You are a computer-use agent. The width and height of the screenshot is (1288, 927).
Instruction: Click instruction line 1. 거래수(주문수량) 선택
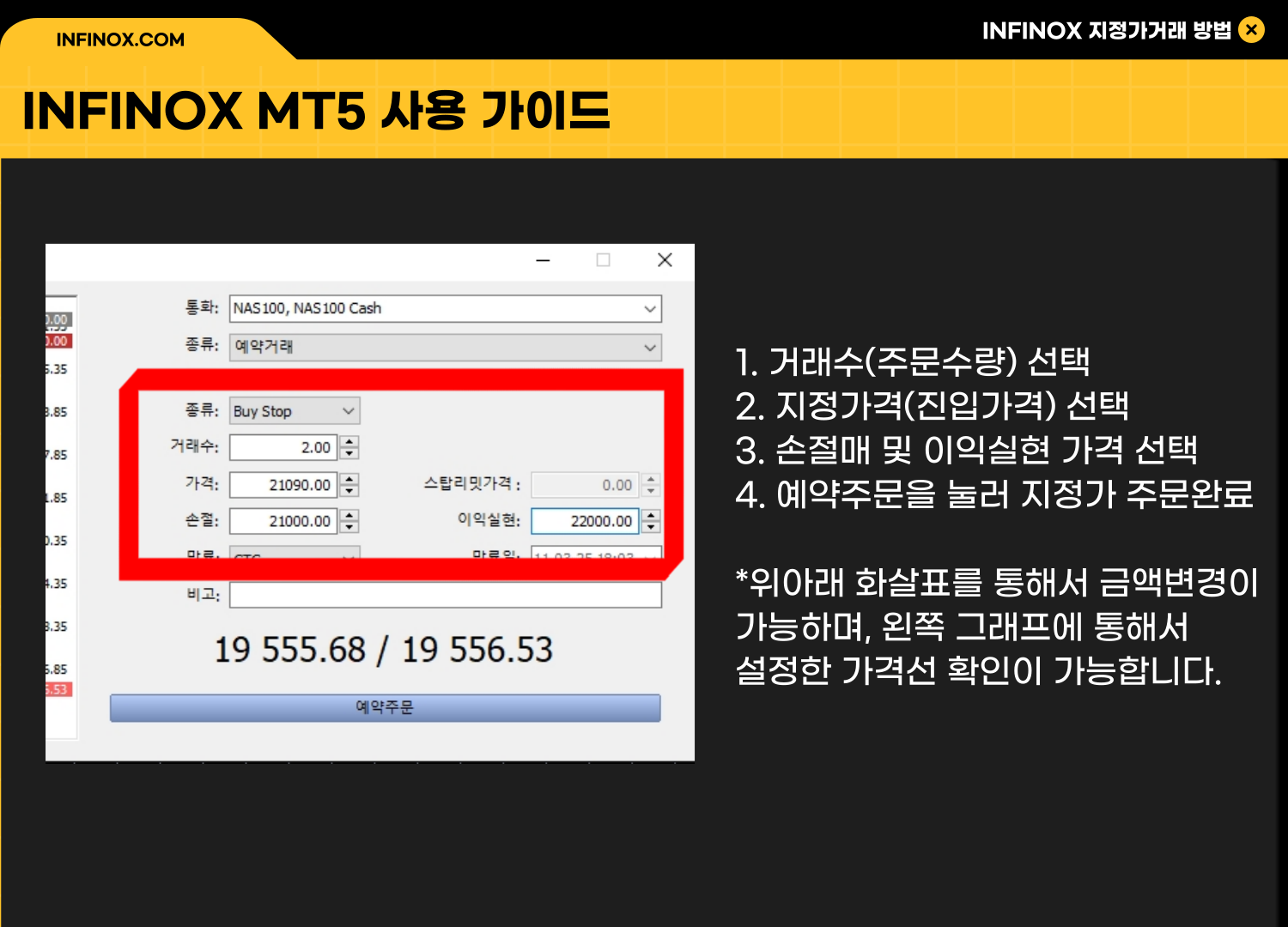tap(913, 361)
